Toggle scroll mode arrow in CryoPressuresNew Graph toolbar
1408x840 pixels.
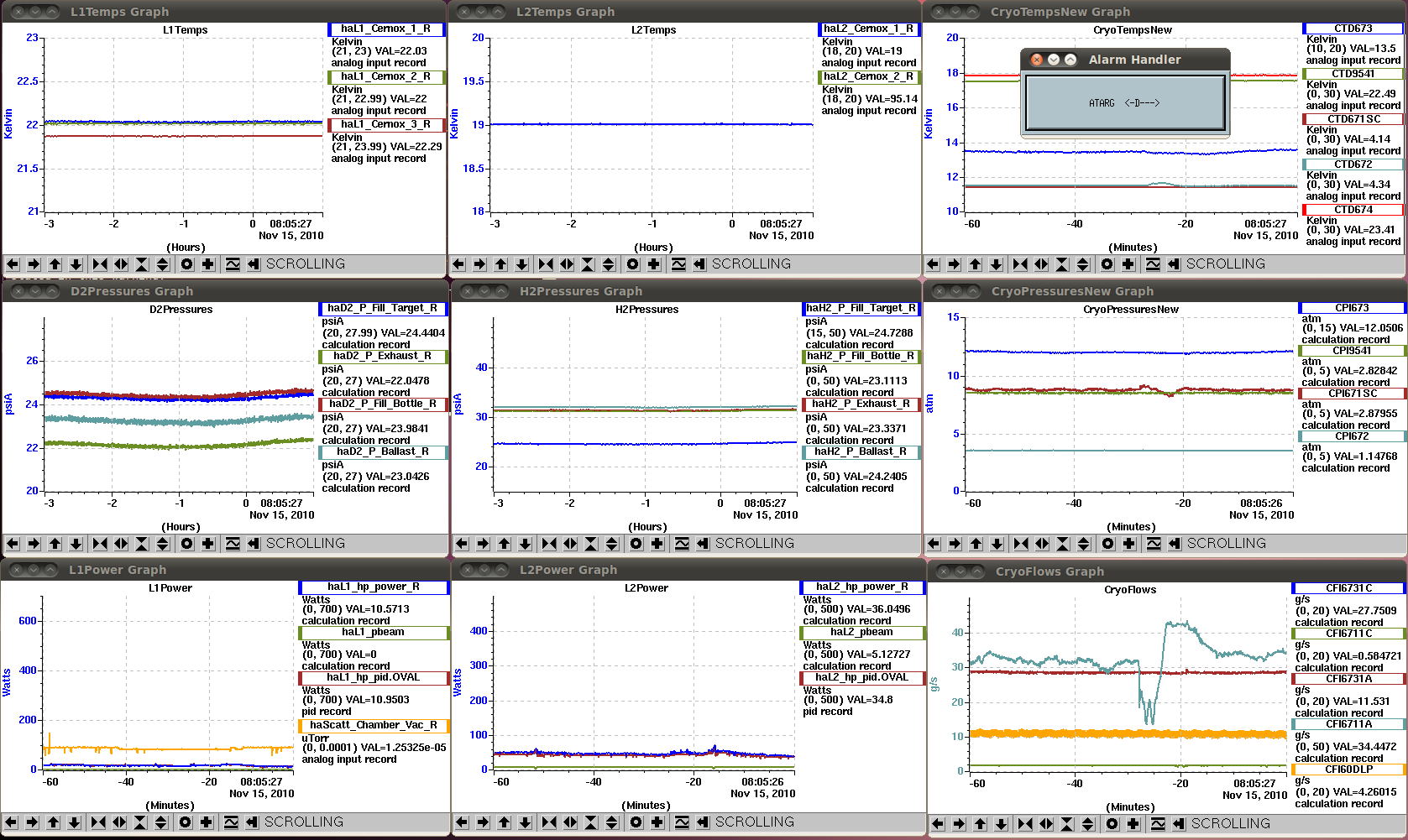1175,544
